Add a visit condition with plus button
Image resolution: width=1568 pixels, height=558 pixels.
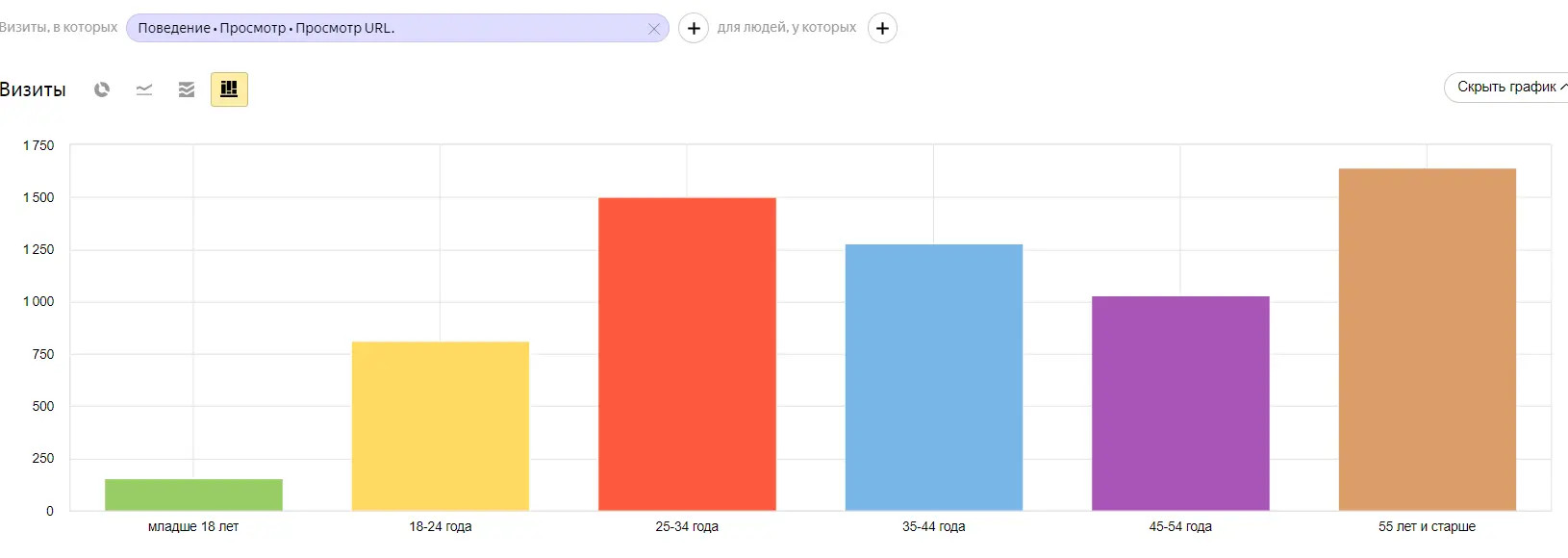pyautogui.click(x=694, y=28)
